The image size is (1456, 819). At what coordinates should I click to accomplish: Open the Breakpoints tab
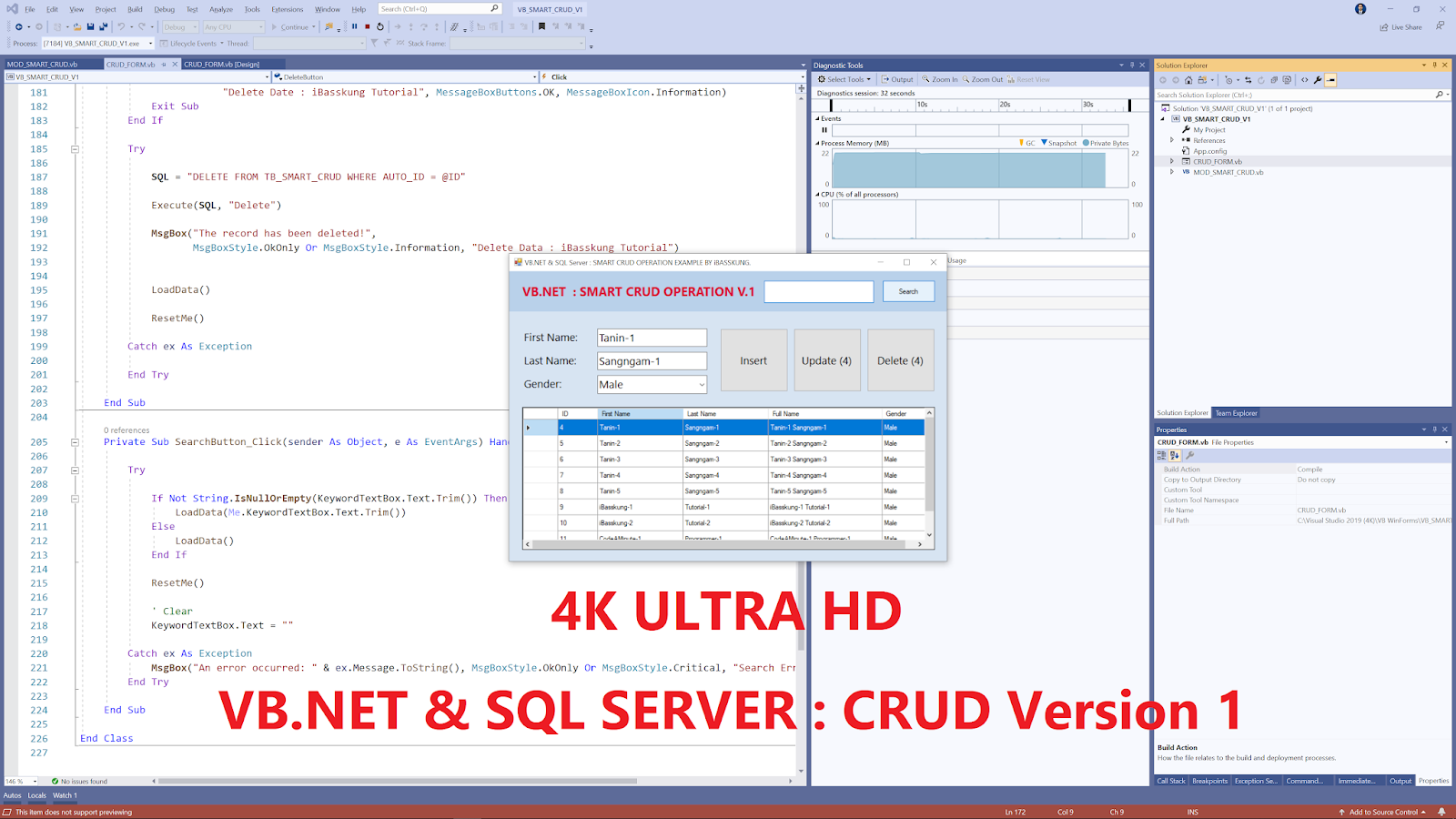coord(1210,781)
